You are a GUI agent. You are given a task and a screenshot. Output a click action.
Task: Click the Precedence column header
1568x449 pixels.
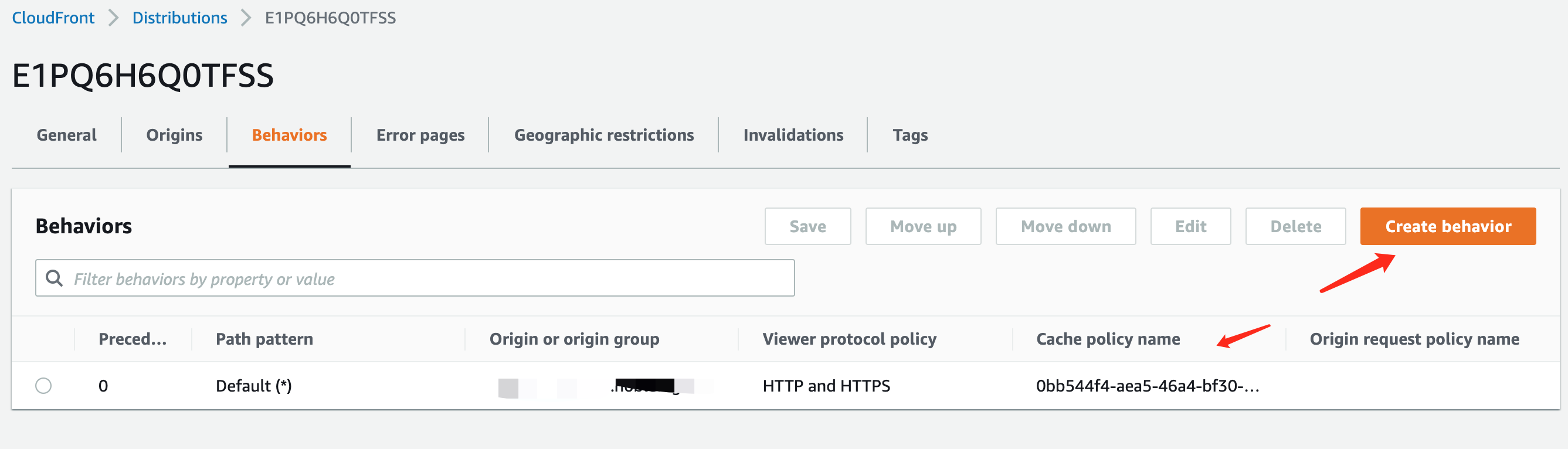coord(133,339)
